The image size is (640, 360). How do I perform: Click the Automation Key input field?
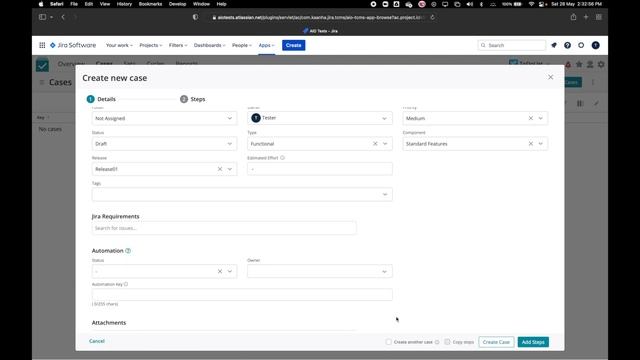242,295
